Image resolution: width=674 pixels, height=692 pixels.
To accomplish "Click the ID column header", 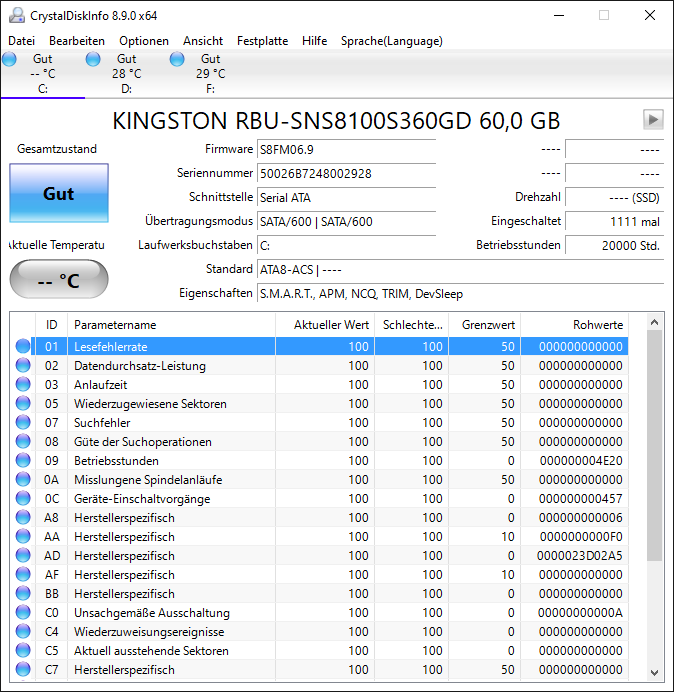I will [52, 325].
